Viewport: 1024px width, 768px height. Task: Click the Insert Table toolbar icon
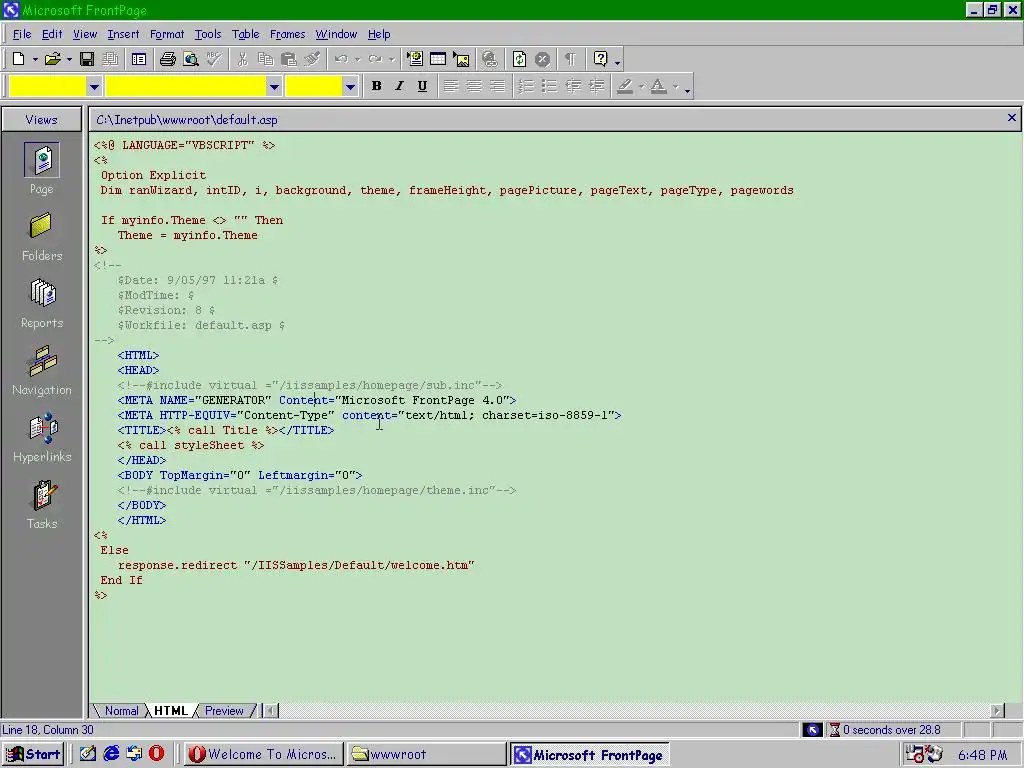tap(438, 59)
